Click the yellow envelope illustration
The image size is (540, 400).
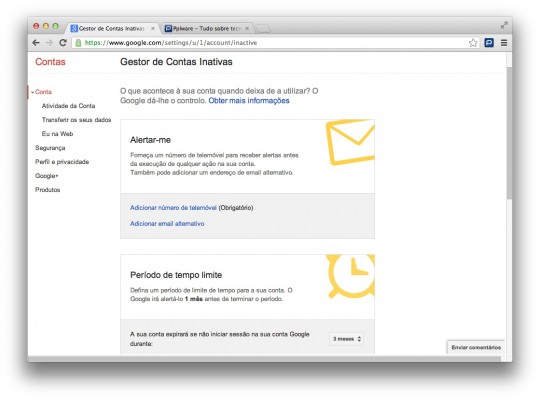350,142
